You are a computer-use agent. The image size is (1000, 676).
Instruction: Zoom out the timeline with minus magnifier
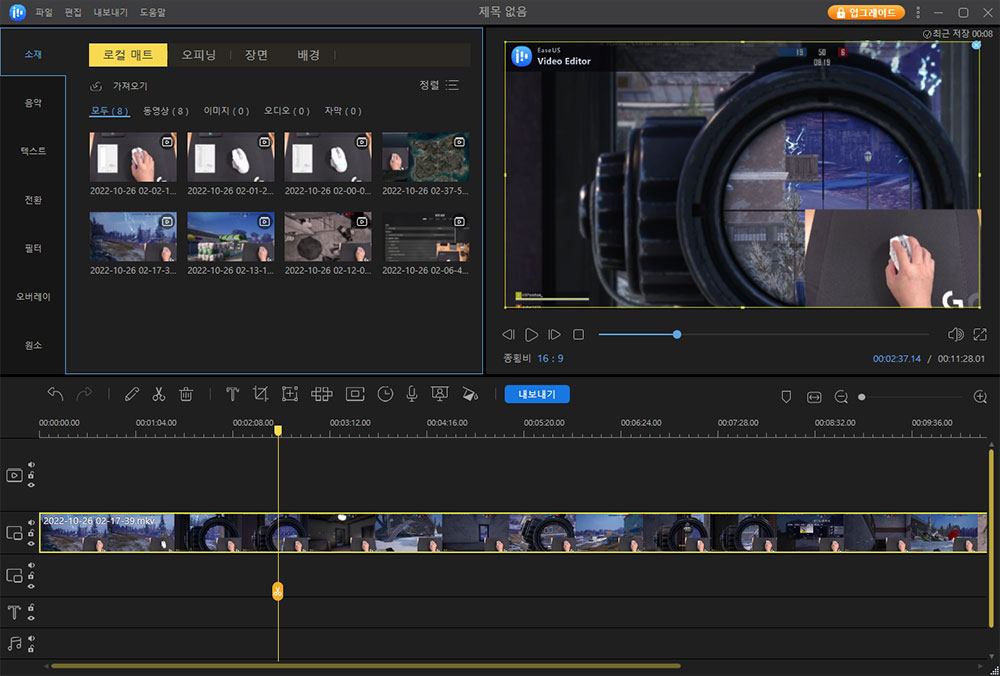tap(841, 397)
